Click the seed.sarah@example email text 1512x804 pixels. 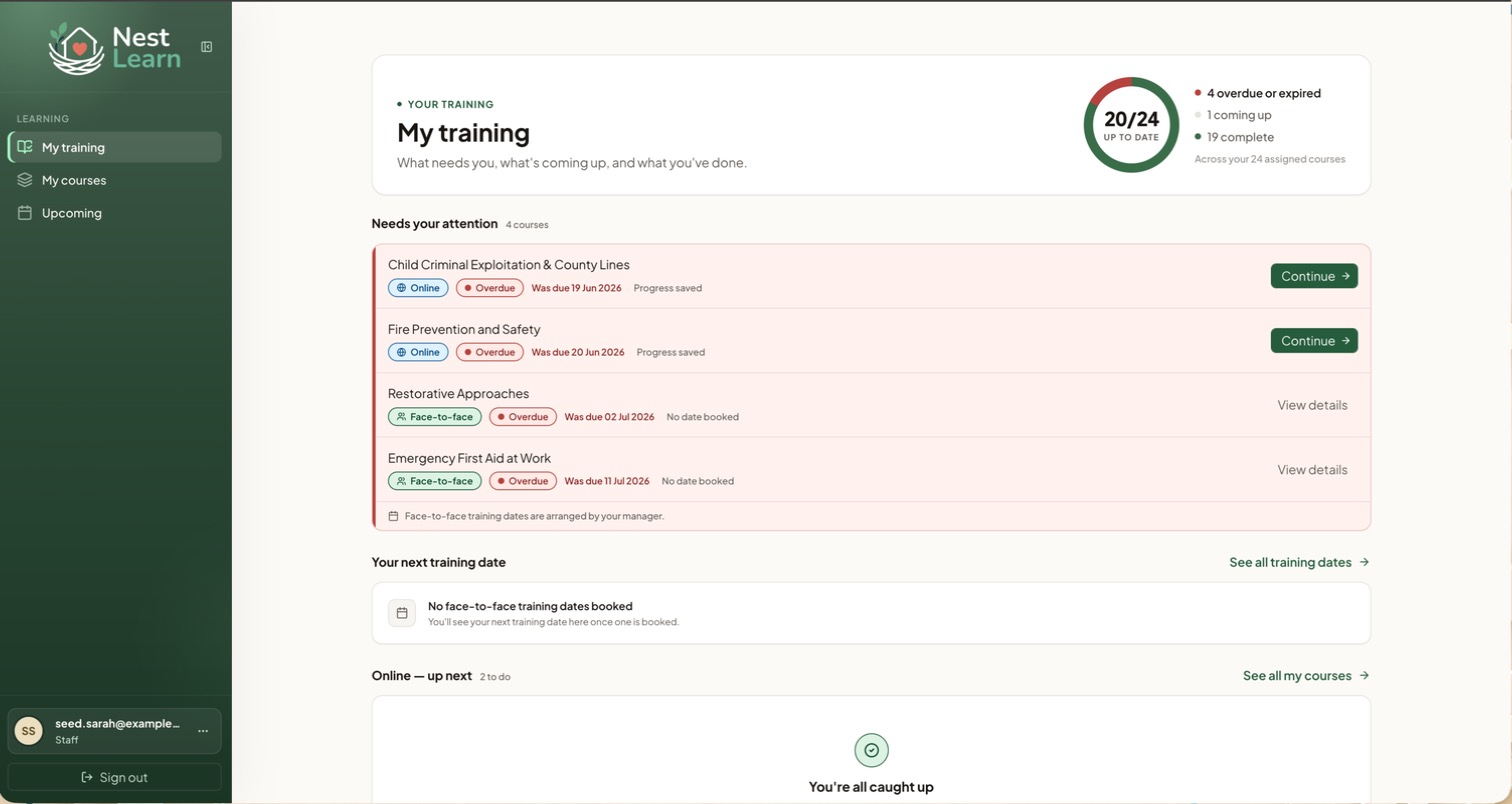click(118, 723)
